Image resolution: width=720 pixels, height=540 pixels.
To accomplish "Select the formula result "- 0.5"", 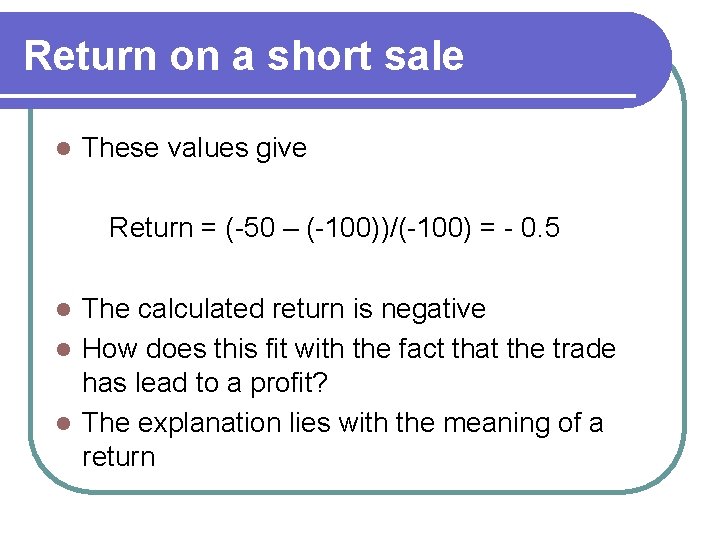I will (x=532, y=227).
